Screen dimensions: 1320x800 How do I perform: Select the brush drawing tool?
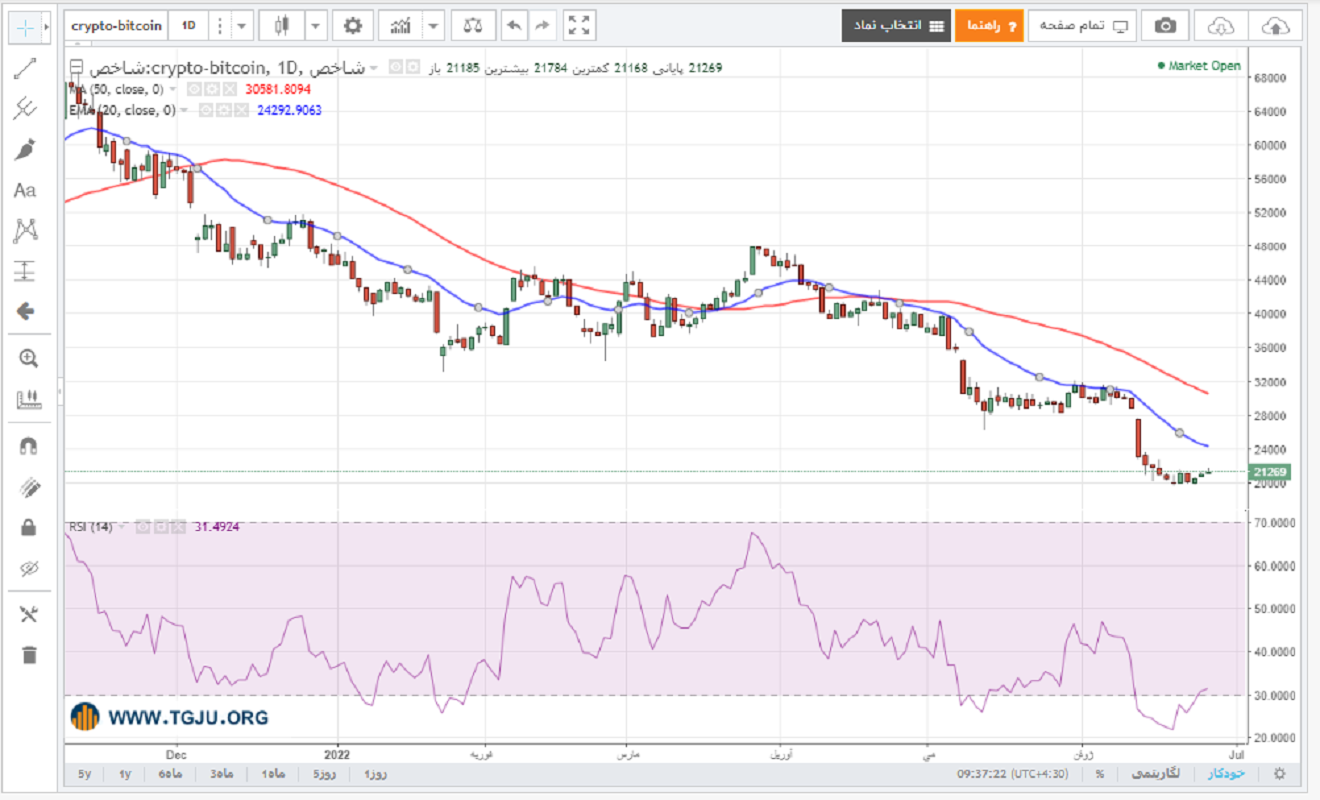[x=25, y=150]
